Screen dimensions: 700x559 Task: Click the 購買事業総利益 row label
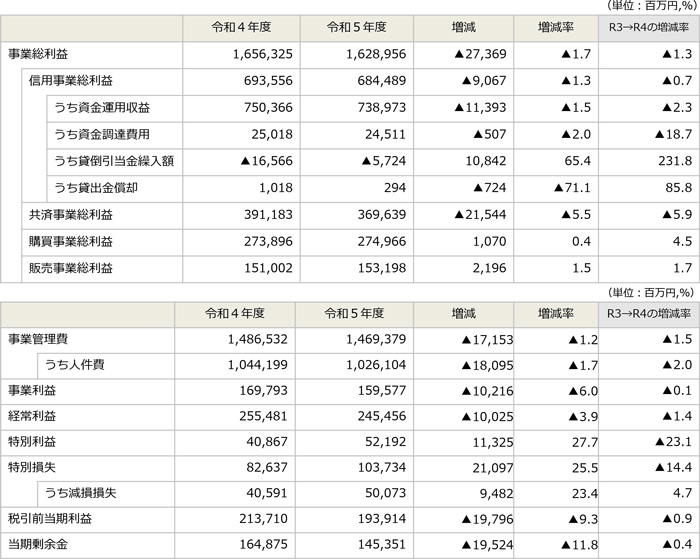71,242
